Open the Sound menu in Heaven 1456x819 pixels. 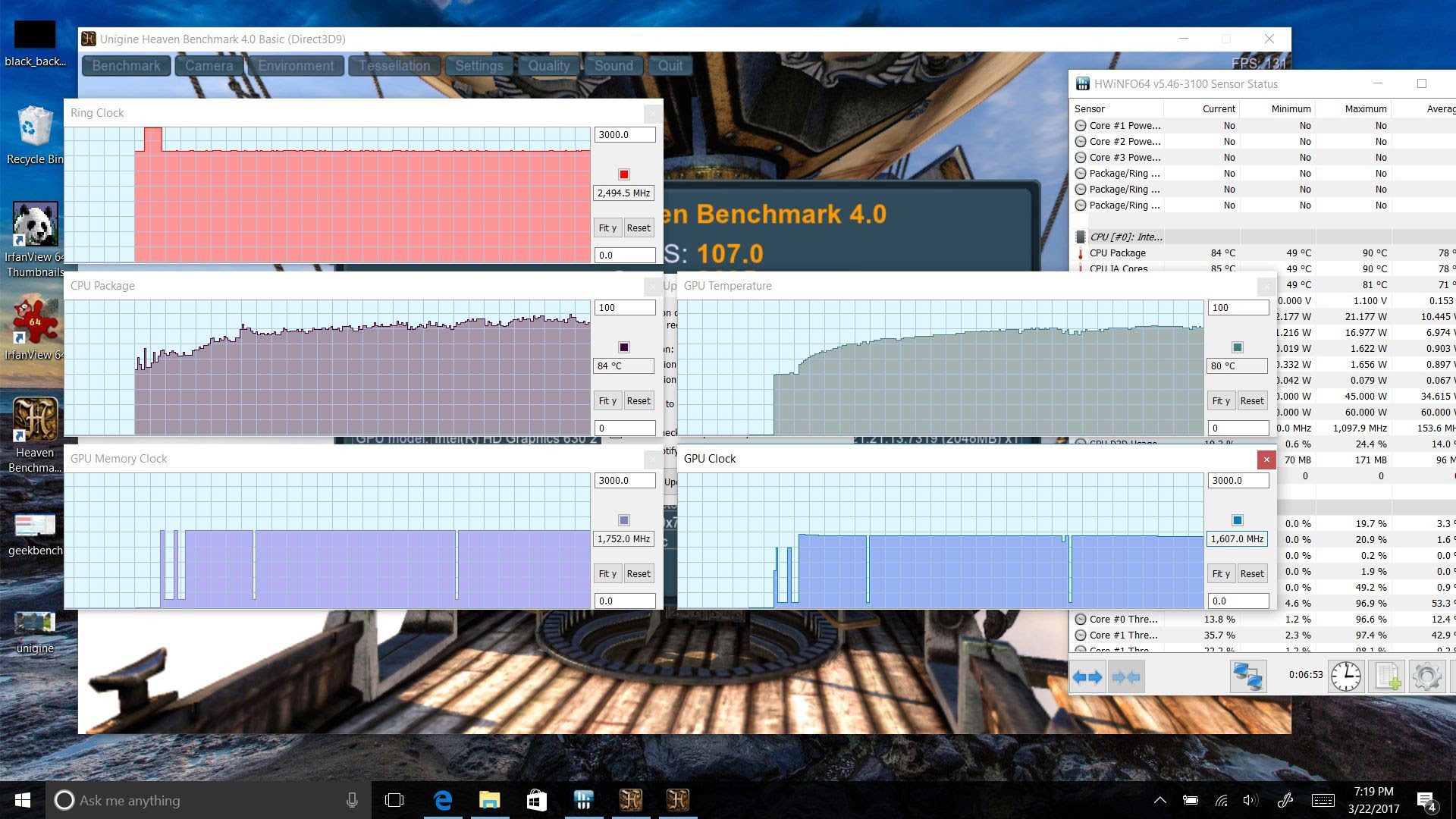(x=613, y=66)
